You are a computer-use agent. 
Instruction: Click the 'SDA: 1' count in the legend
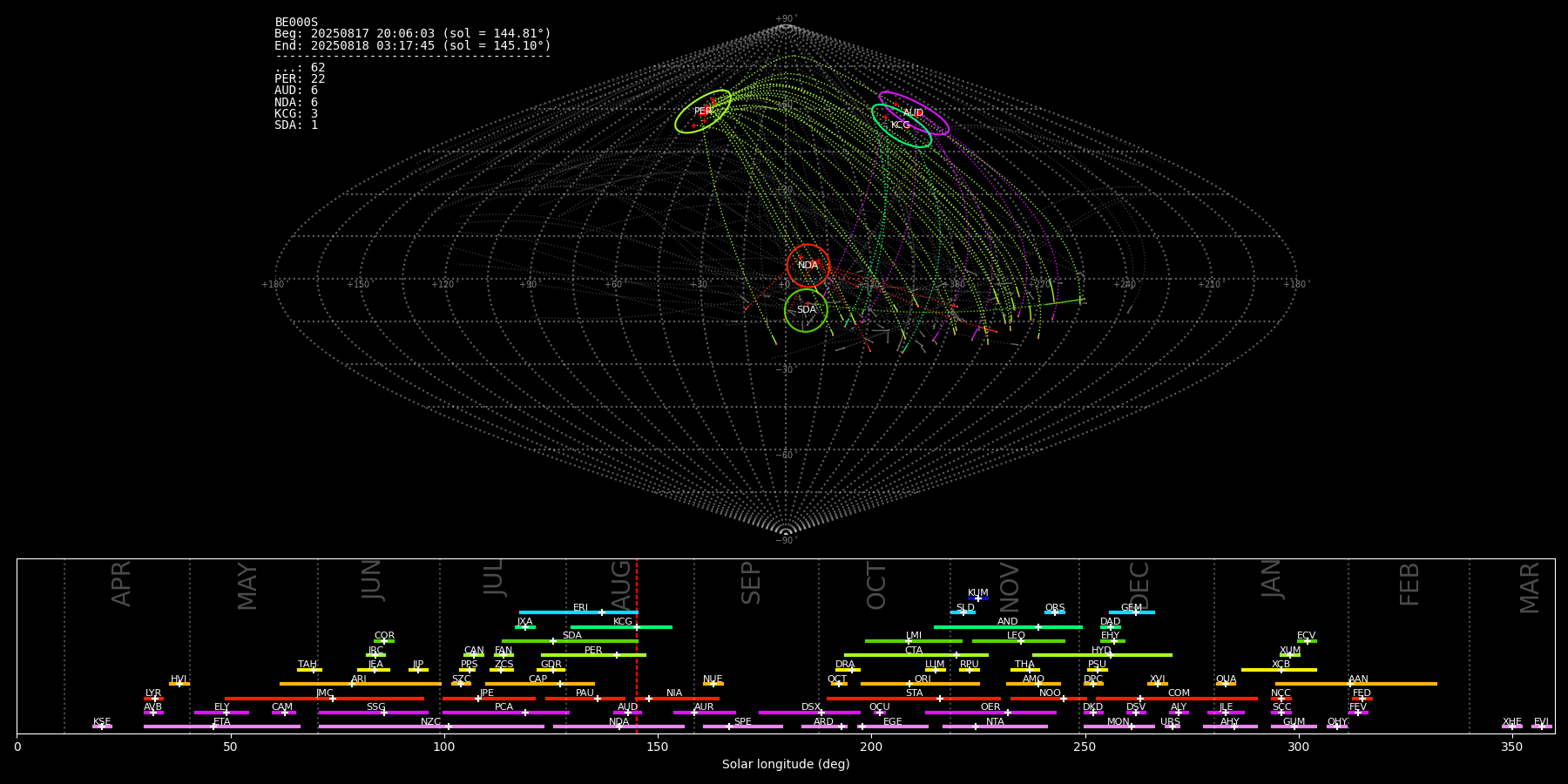(296, 125)
